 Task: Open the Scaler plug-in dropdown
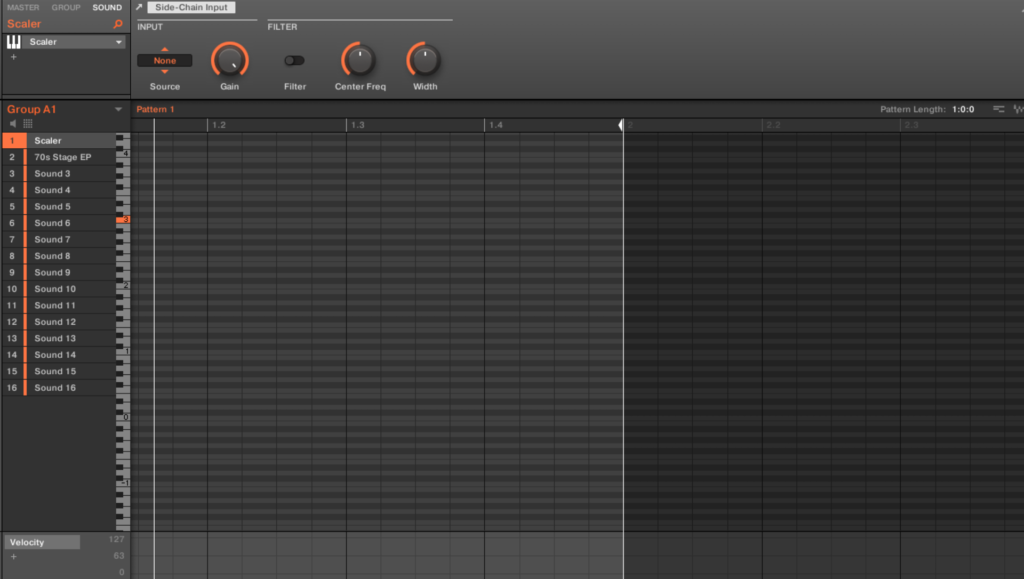(x=119, y=42)
